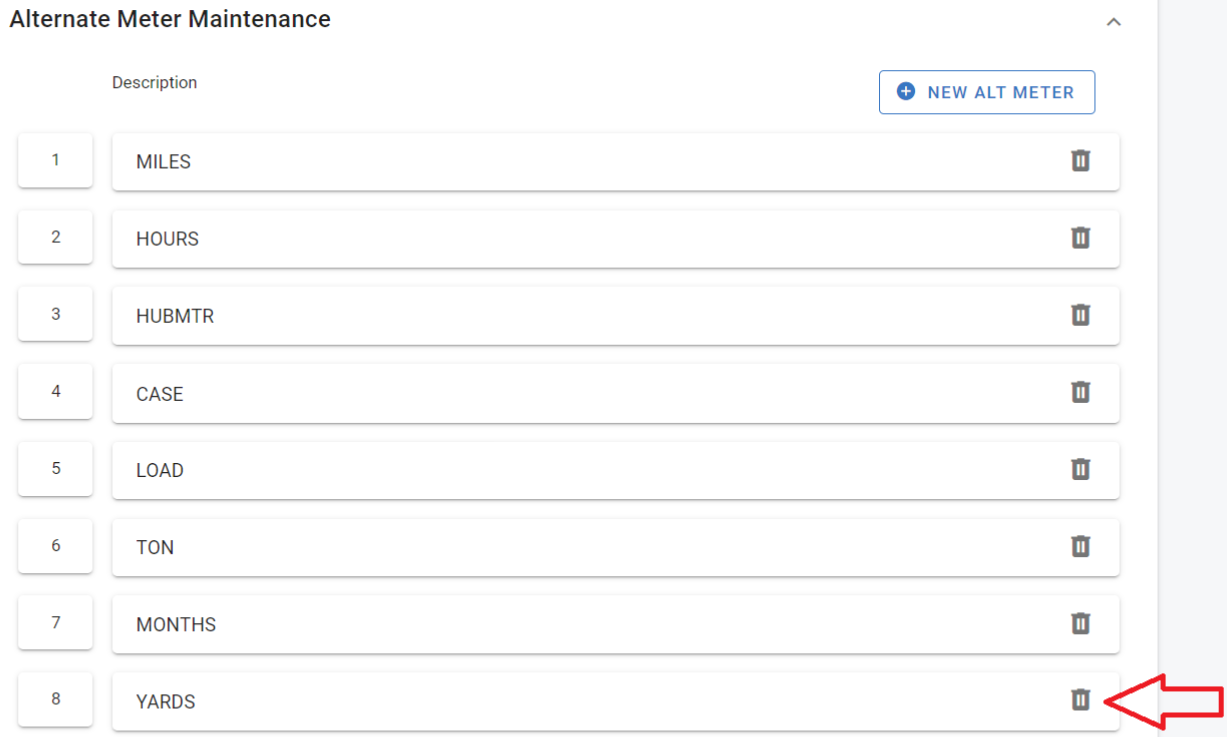1227x738 pixels.
Task: Select meter number 1 box
Action: 56,160
